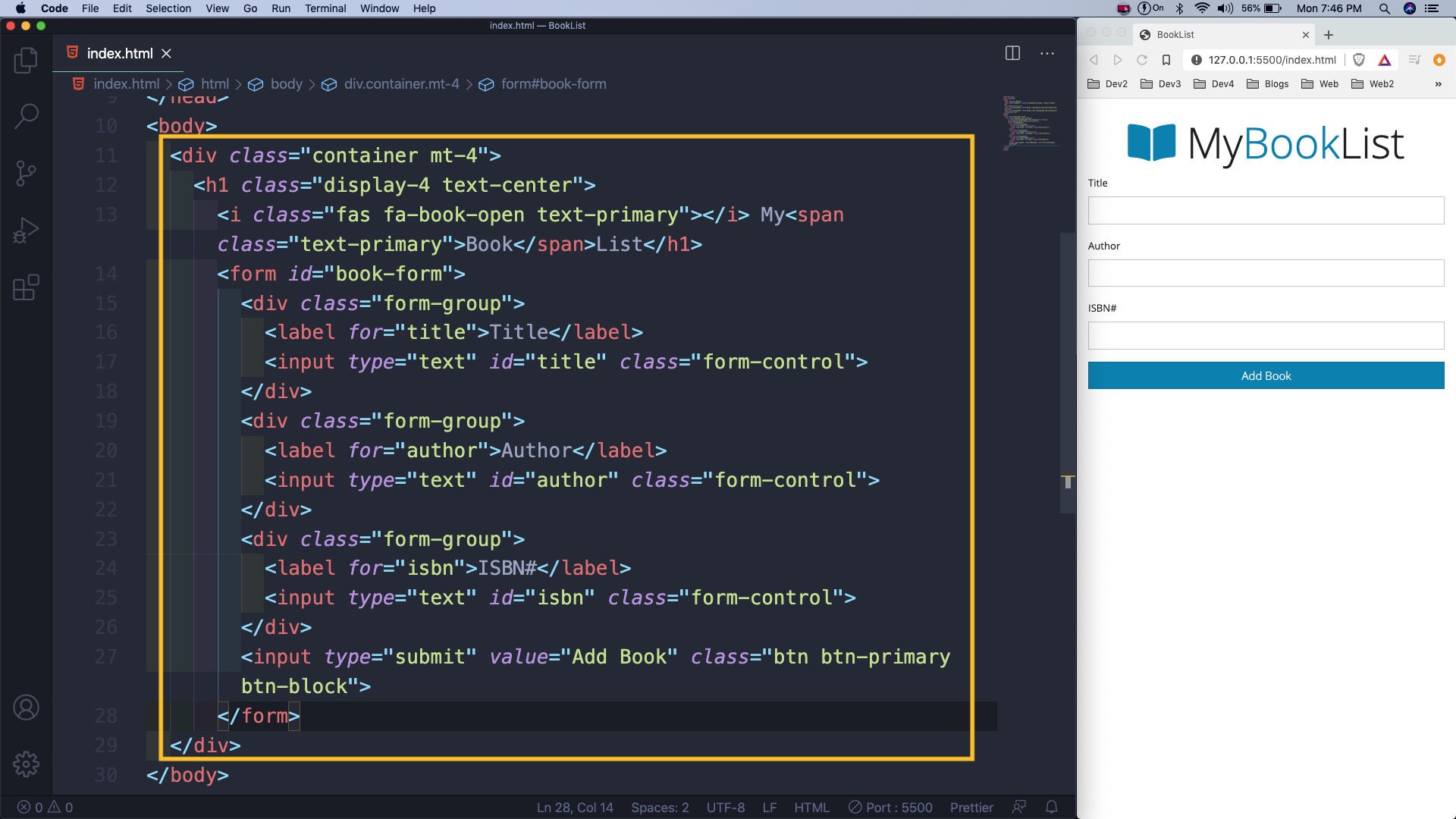
Task: Reload the browser page
Action: [1142, 60]
